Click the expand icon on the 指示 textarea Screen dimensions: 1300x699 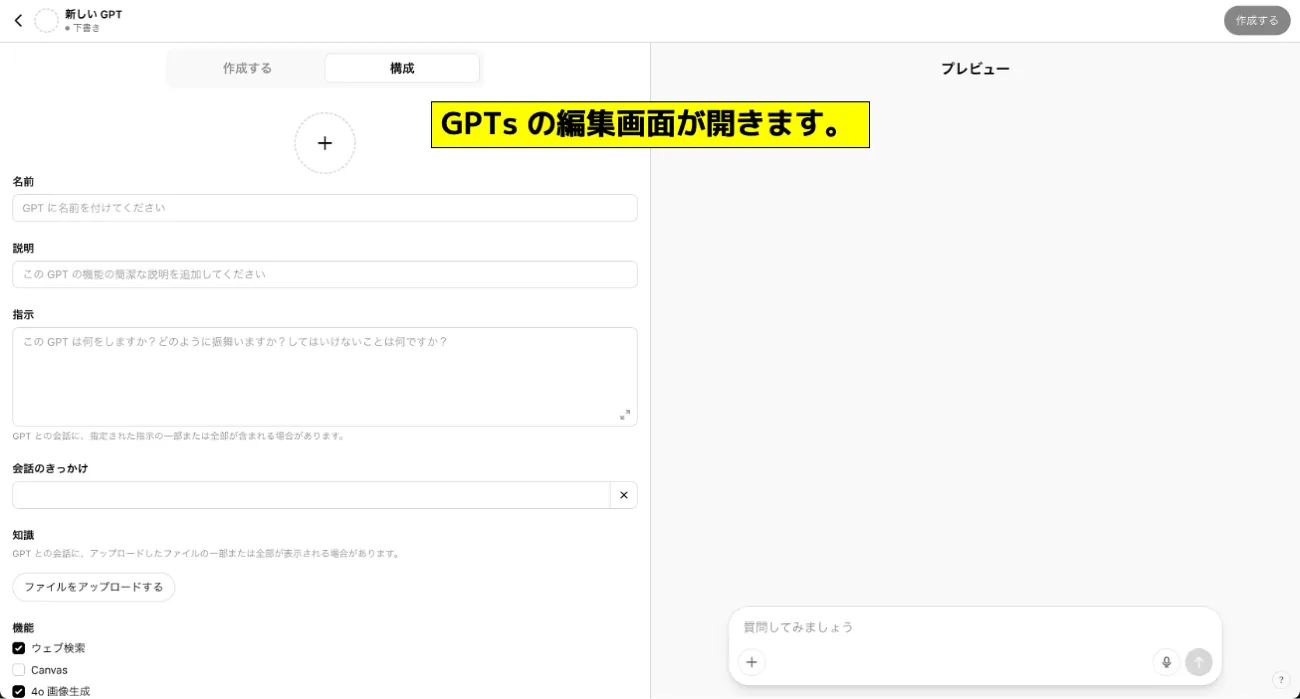pos(625,414)
